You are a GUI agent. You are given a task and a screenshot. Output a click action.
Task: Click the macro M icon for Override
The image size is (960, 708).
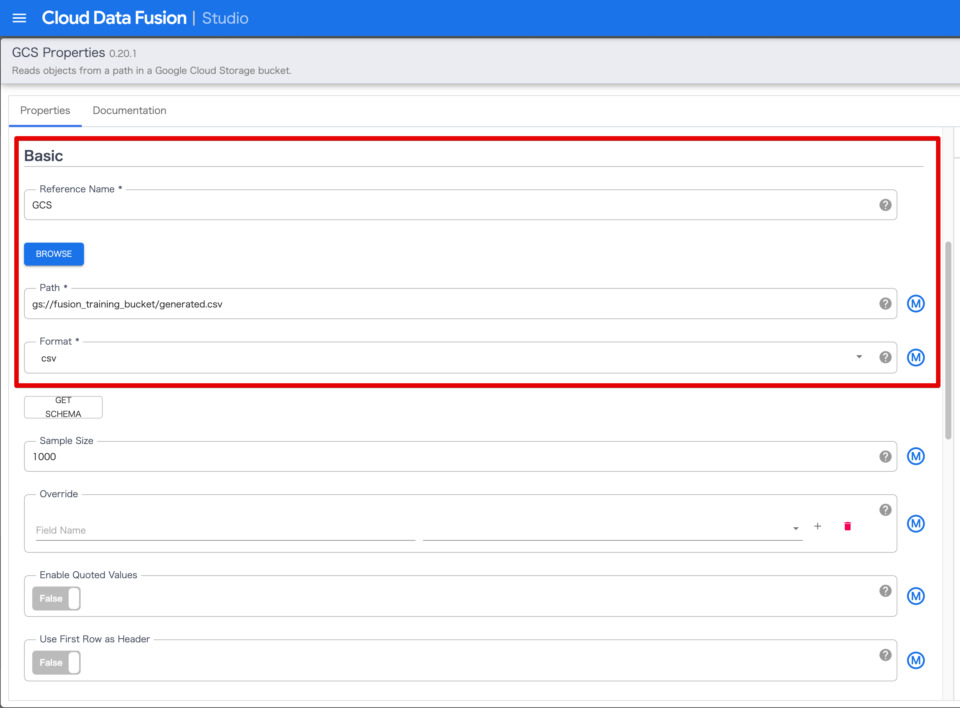916,523
